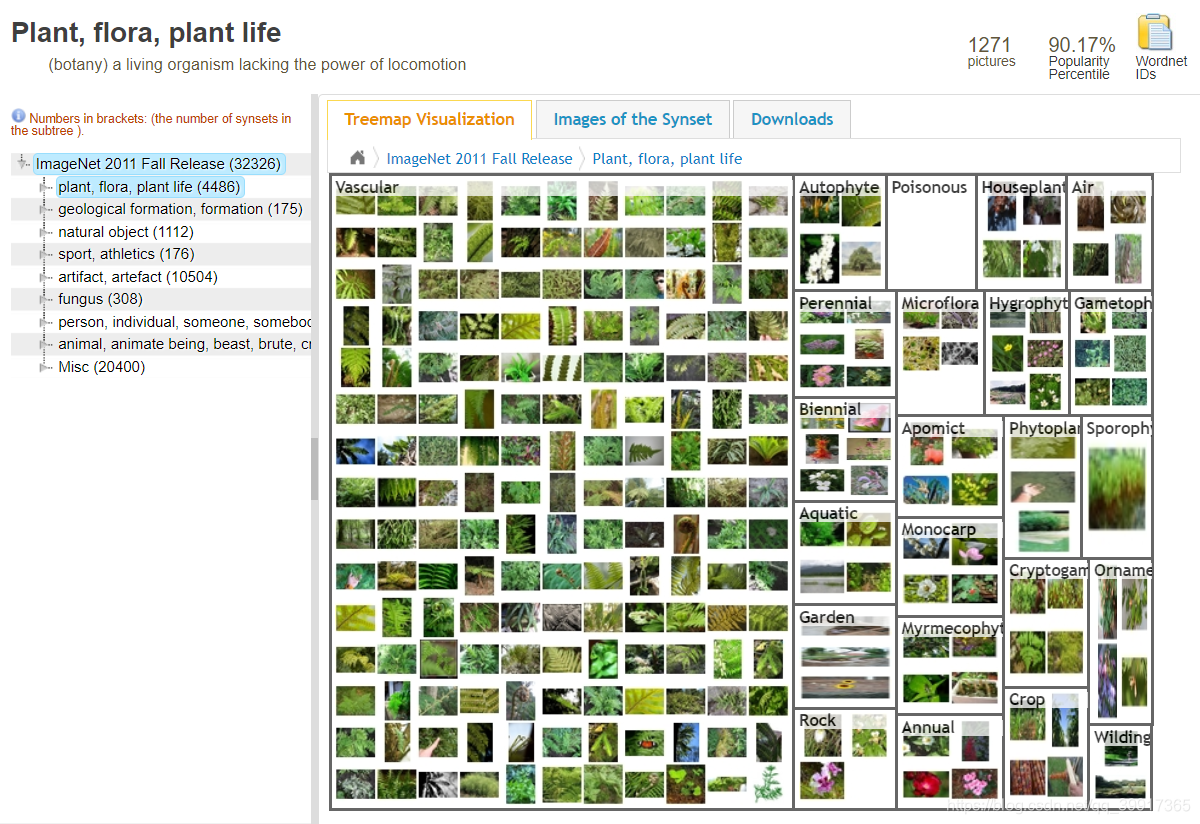Open the Poisonous treemap cell
1200x824 pixels.
click(x=930, y=232)
